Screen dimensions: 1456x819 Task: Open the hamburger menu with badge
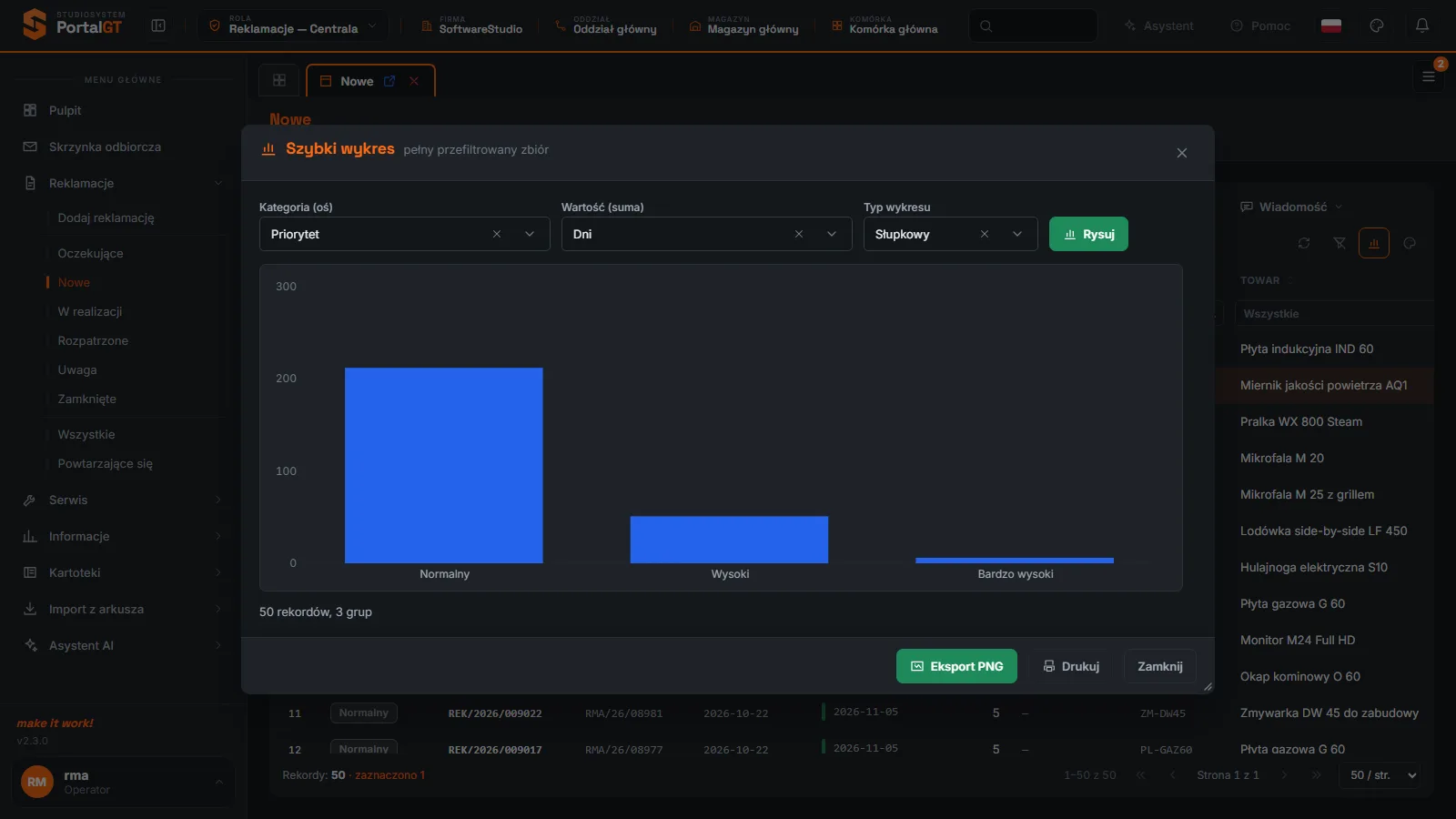click(1429, 76)
